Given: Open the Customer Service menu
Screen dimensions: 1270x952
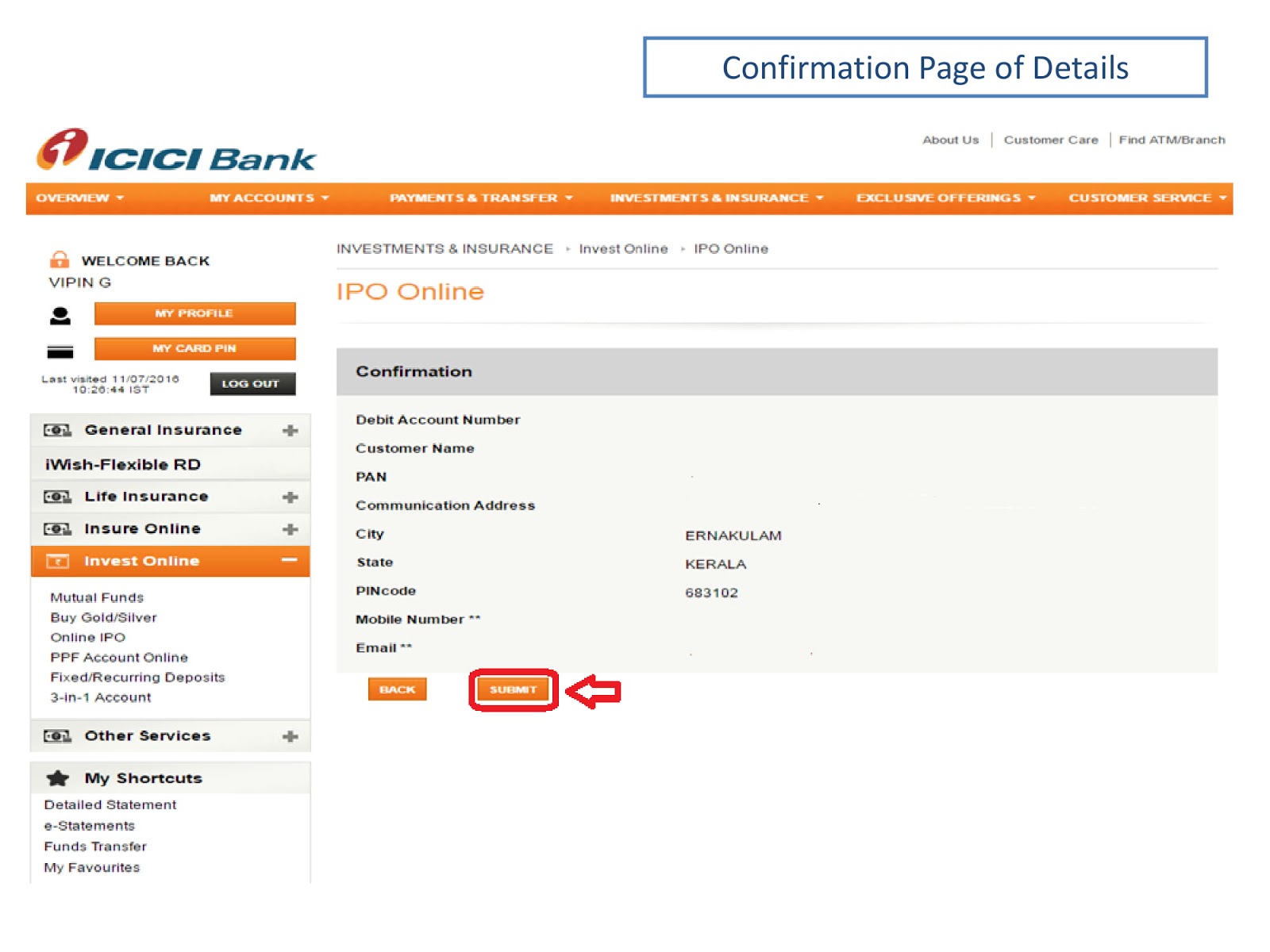Looking at the screenshot, I should point(1148,198).
